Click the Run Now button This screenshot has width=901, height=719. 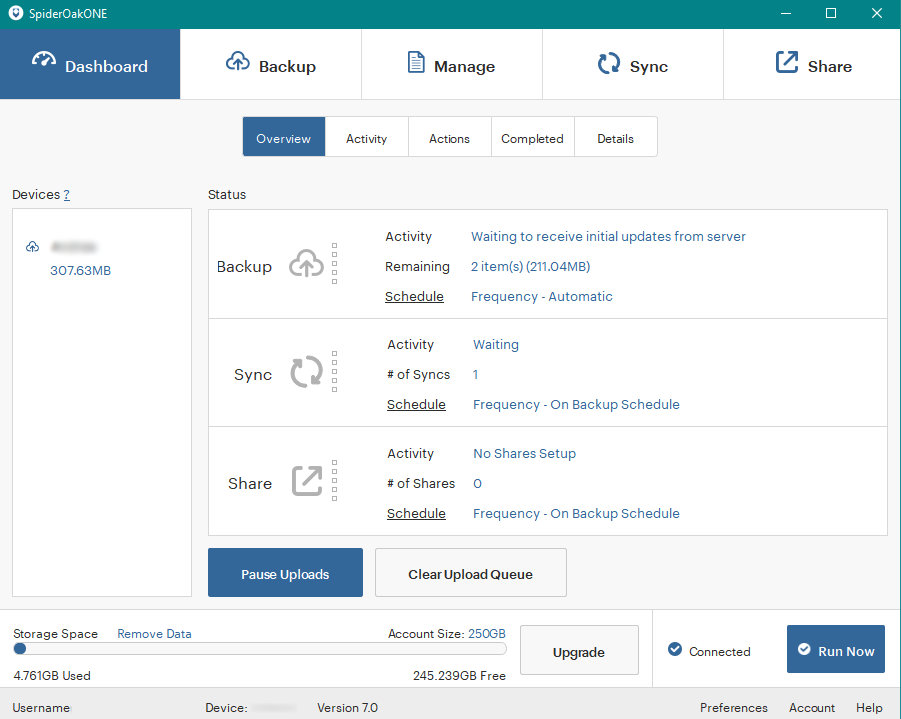point(836,649)
